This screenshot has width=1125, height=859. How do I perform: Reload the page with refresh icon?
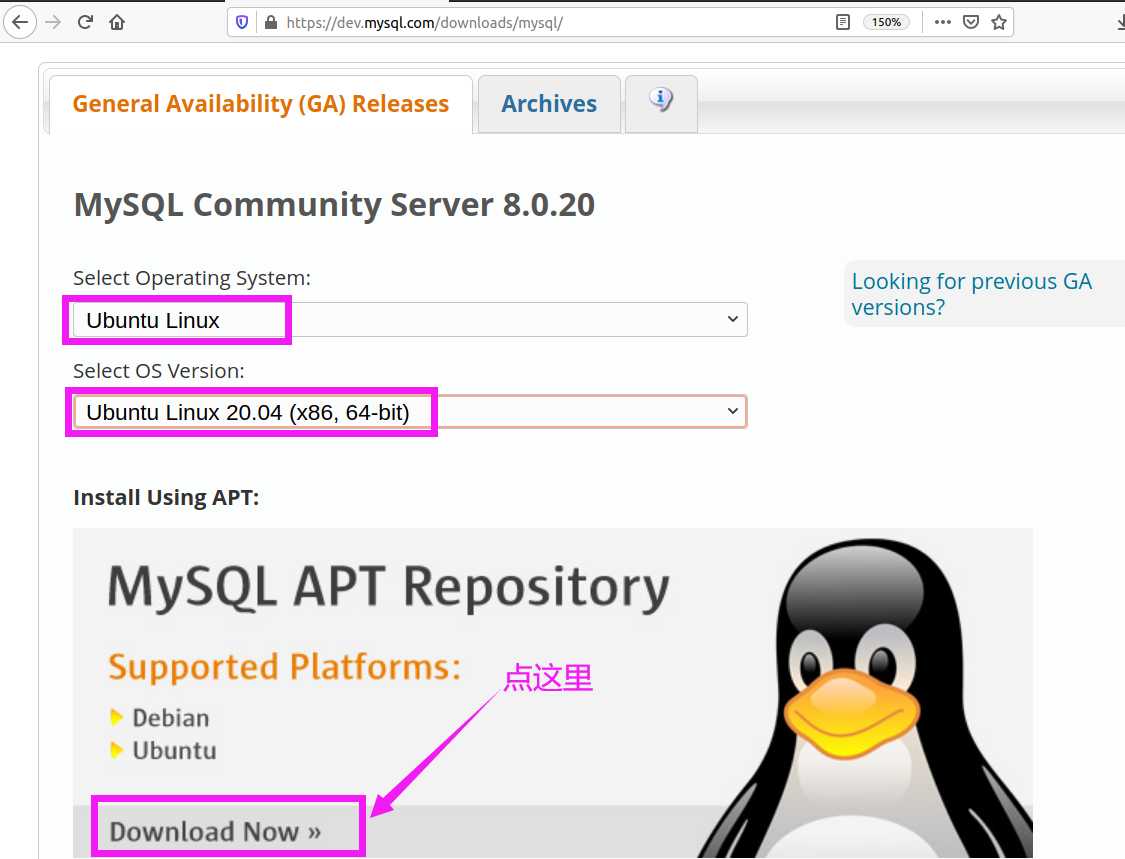tap(85, 22)
